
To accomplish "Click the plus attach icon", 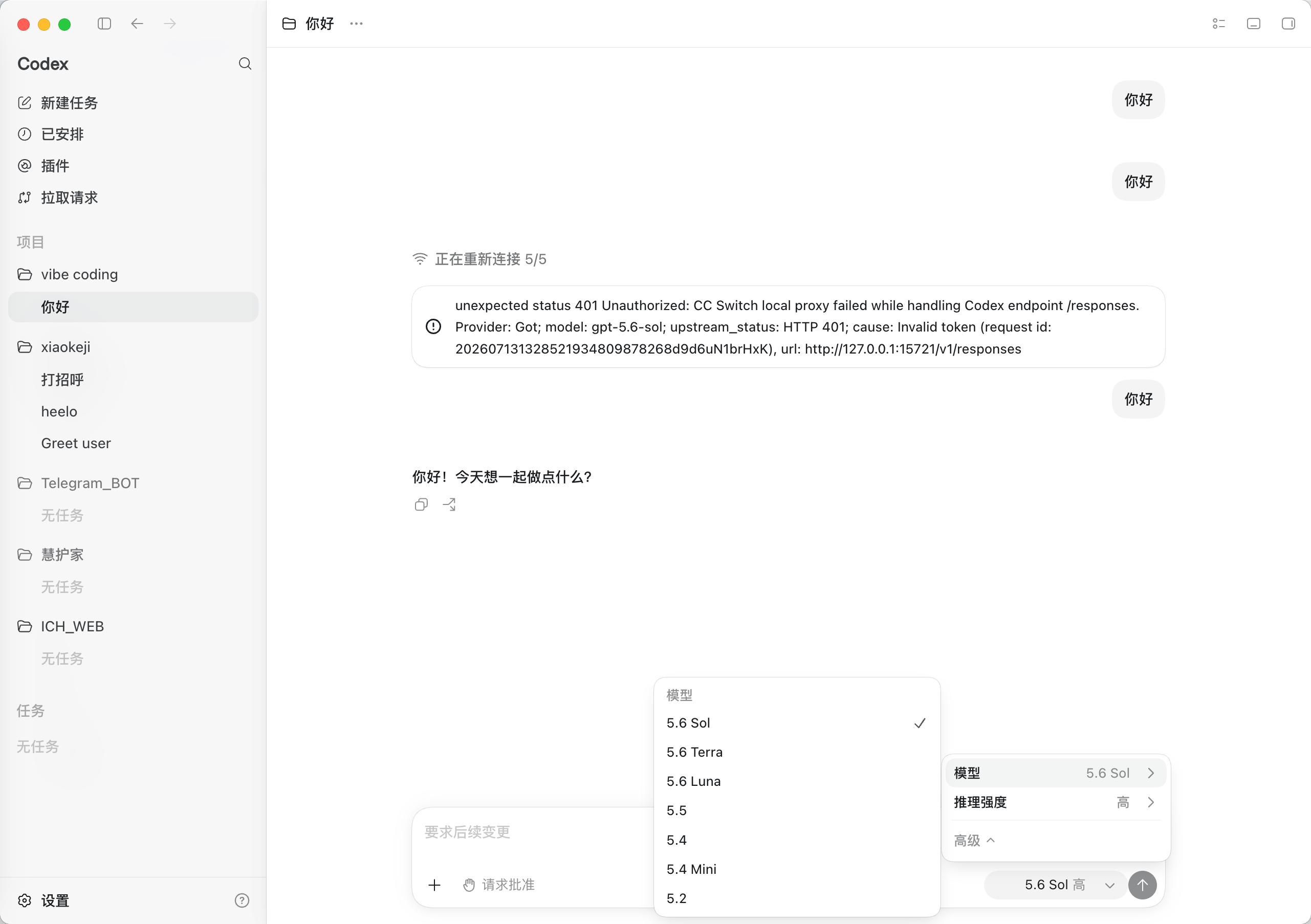I will pos(434,885).
